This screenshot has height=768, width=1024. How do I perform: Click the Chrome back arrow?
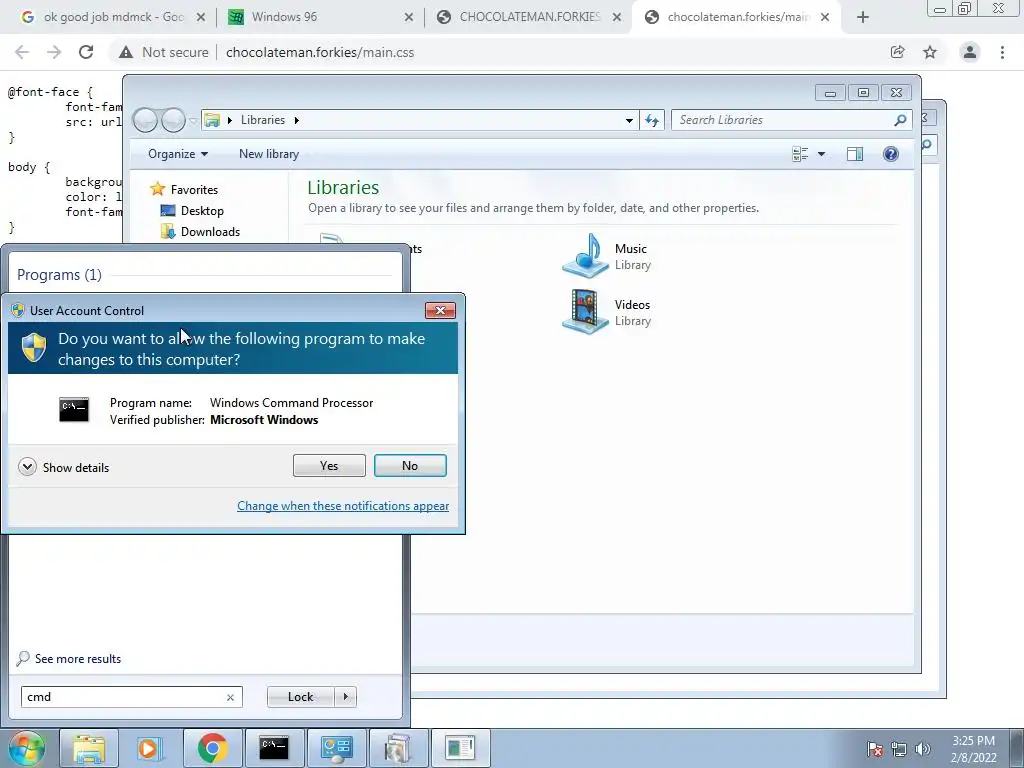click(x=22, y=52)
